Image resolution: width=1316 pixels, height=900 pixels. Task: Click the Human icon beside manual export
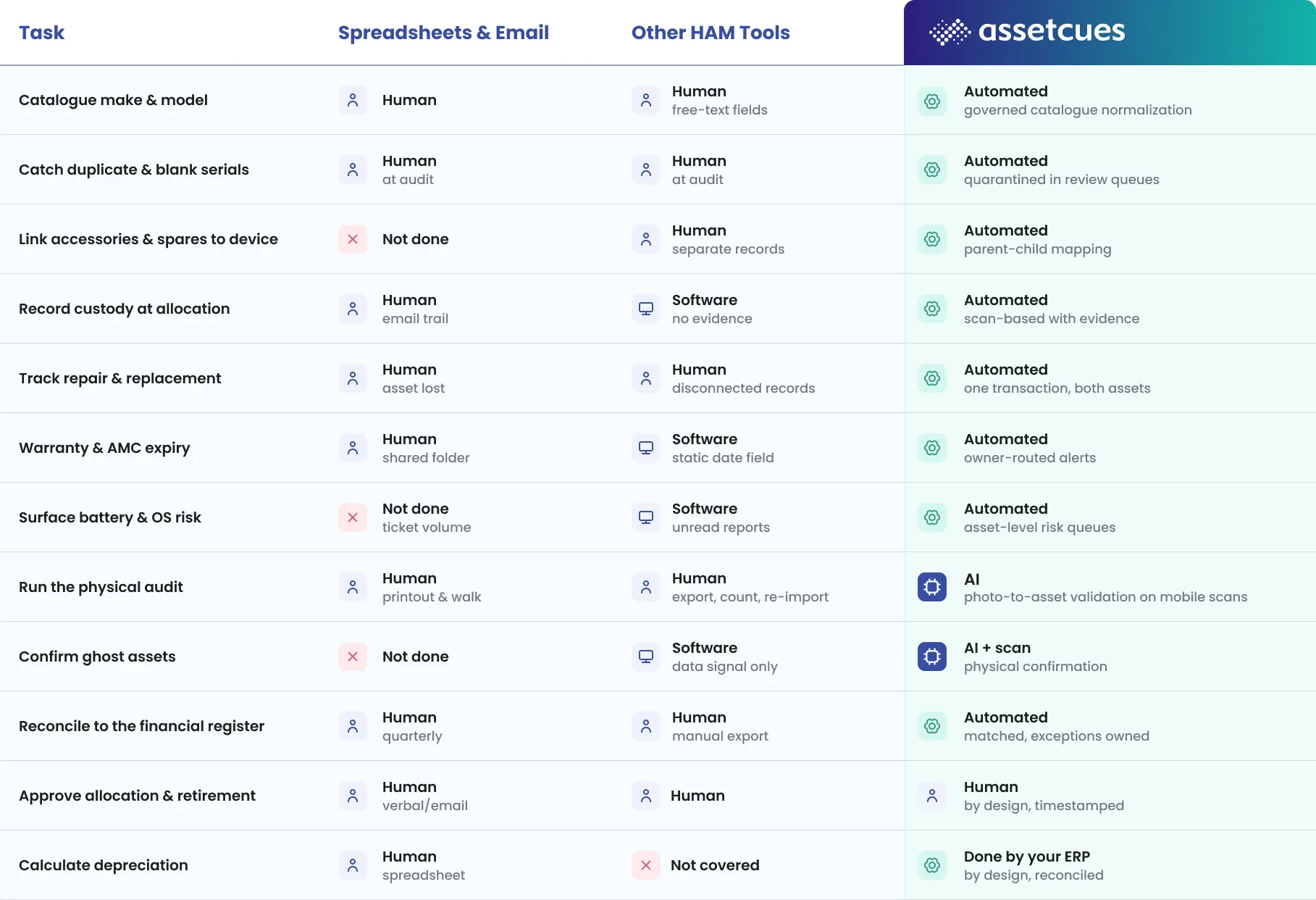(x=646, y=726)
